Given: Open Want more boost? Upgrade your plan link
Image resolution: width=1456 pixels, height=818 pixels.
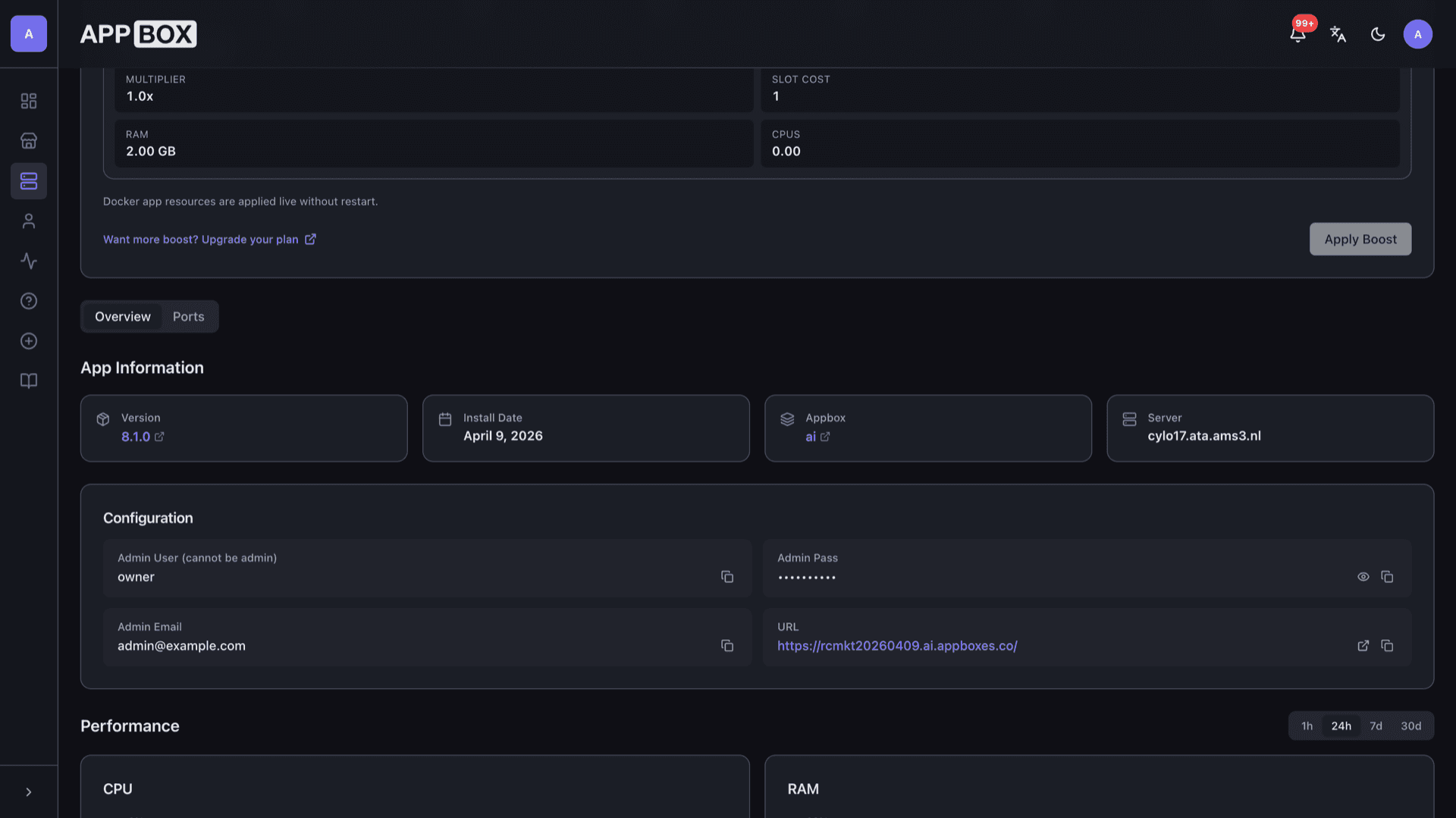Looking at the screenshot, I should (209, 240).
